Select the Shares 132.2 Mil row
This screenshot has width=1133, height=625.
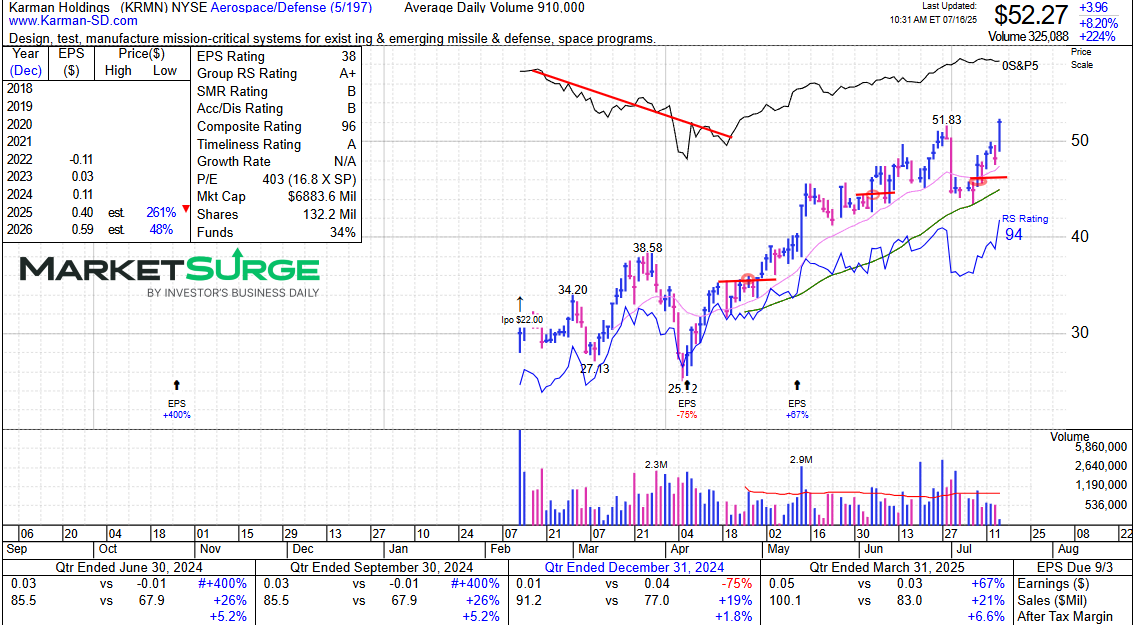pyautogui.click(x=277, y=215)
